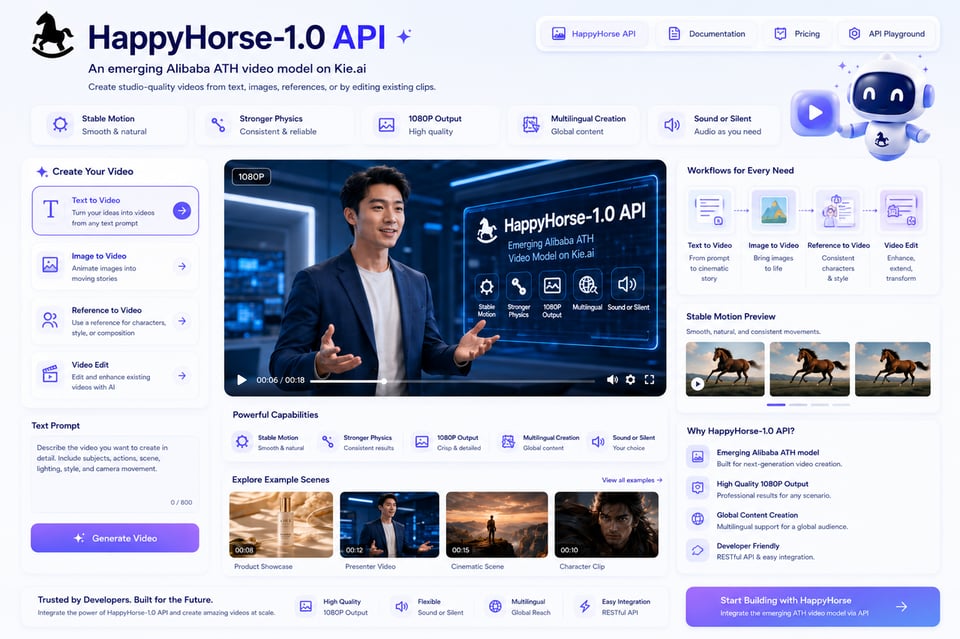Click the Reference to Video people icon
Viewport: 960px width, 639px height.
[50, 320]
